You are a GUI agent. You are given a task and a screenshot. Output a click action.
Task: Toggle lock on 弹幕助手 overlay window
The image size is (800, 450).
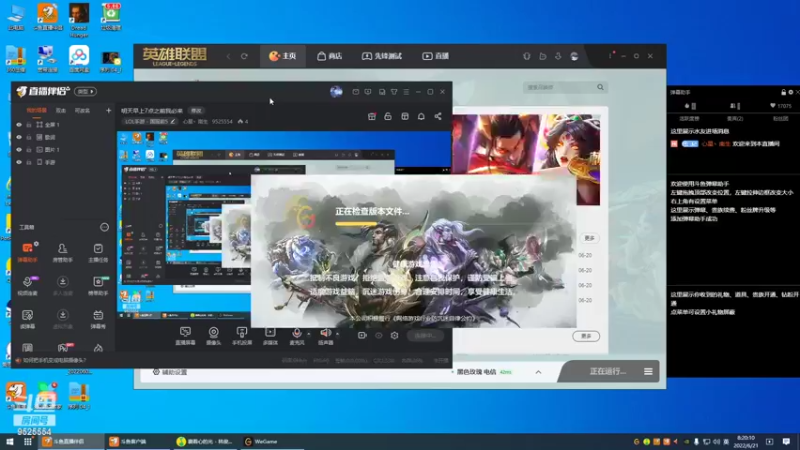783,92
